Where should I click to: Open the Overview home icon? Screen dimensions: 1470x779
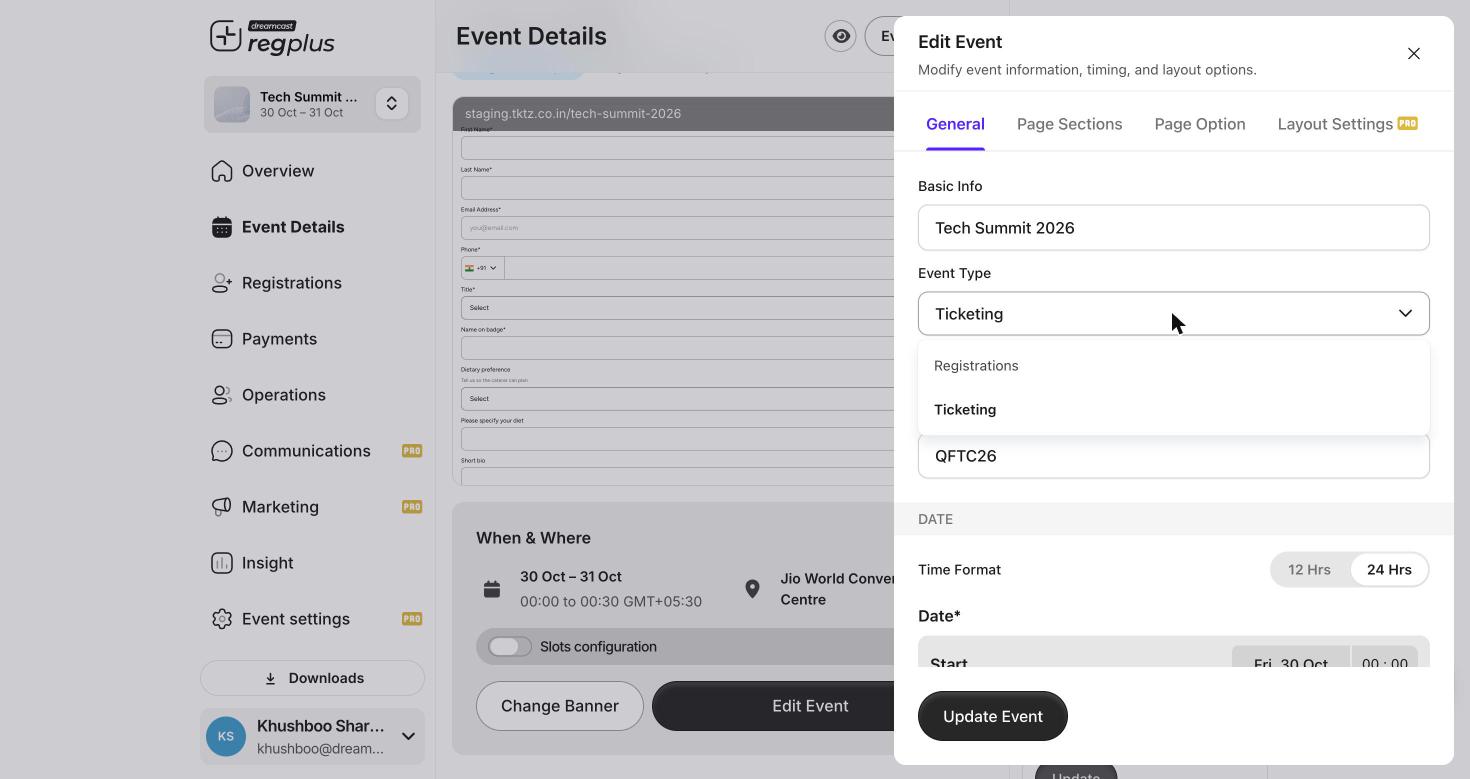(222, 171)
